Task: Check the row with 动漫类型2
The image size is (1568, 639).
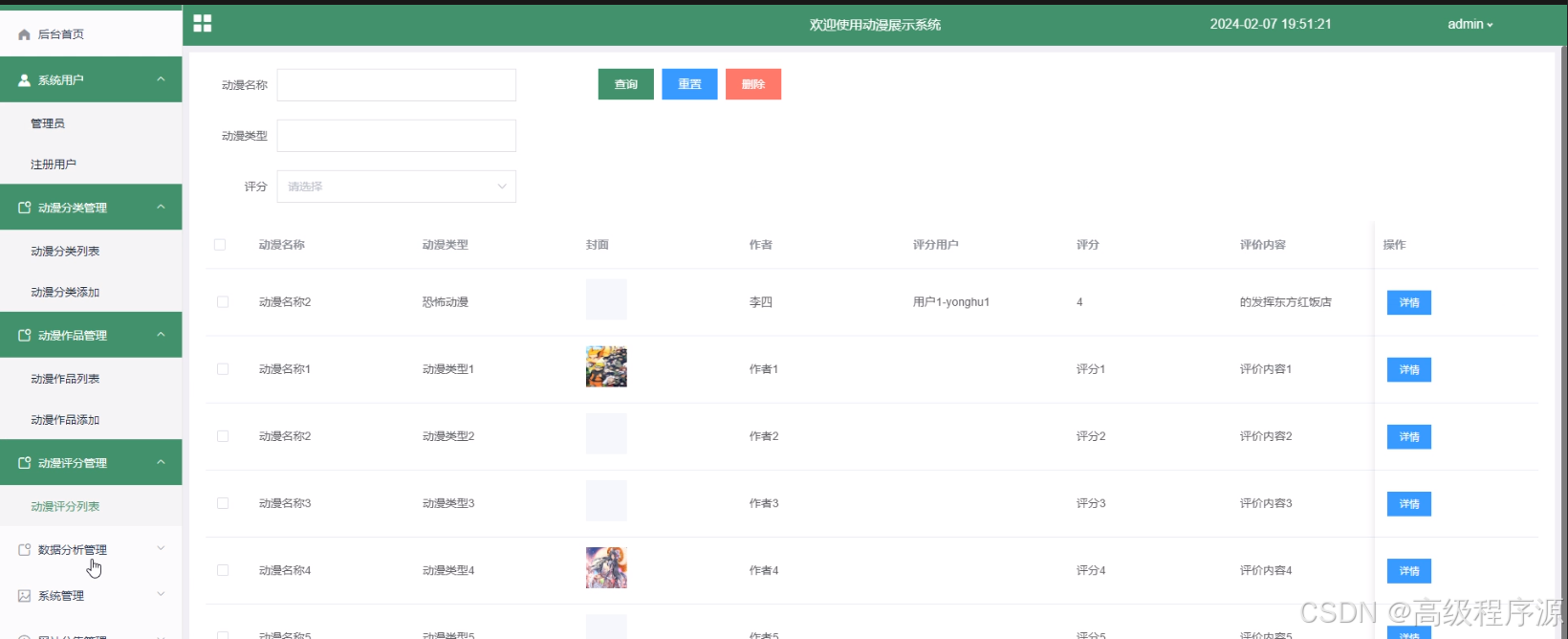Action: point(223,436)
